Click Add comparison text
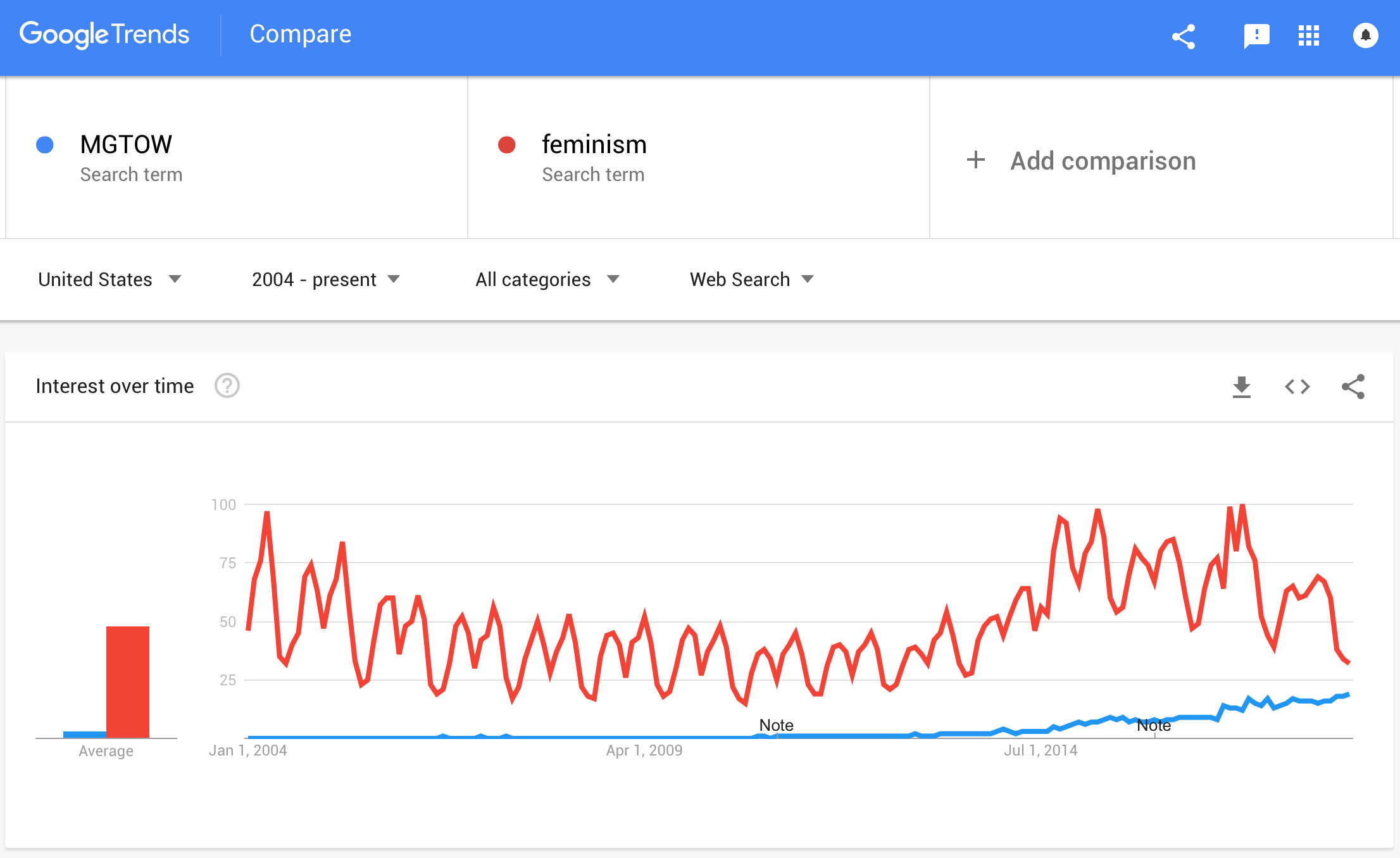 point(1103,161)
